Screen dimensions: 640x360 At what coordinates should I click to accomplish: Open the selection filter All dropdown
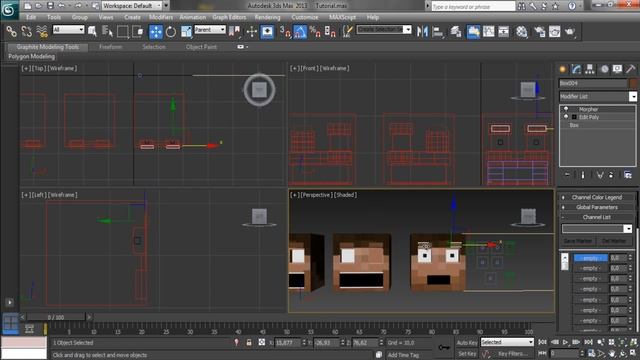click(x=68, y=29)
